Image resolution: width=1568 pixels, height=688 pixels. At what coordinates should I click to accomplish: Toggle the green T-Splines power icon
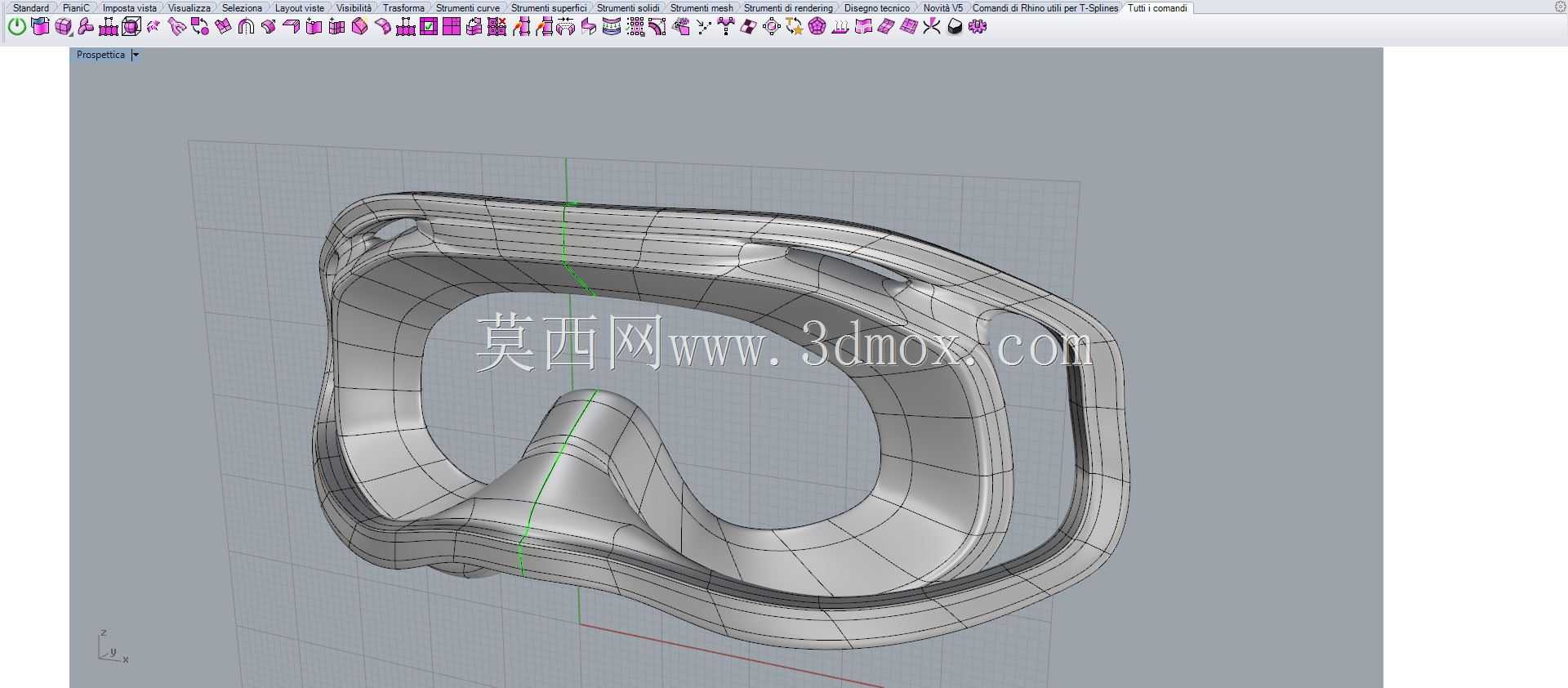point(17,27)
